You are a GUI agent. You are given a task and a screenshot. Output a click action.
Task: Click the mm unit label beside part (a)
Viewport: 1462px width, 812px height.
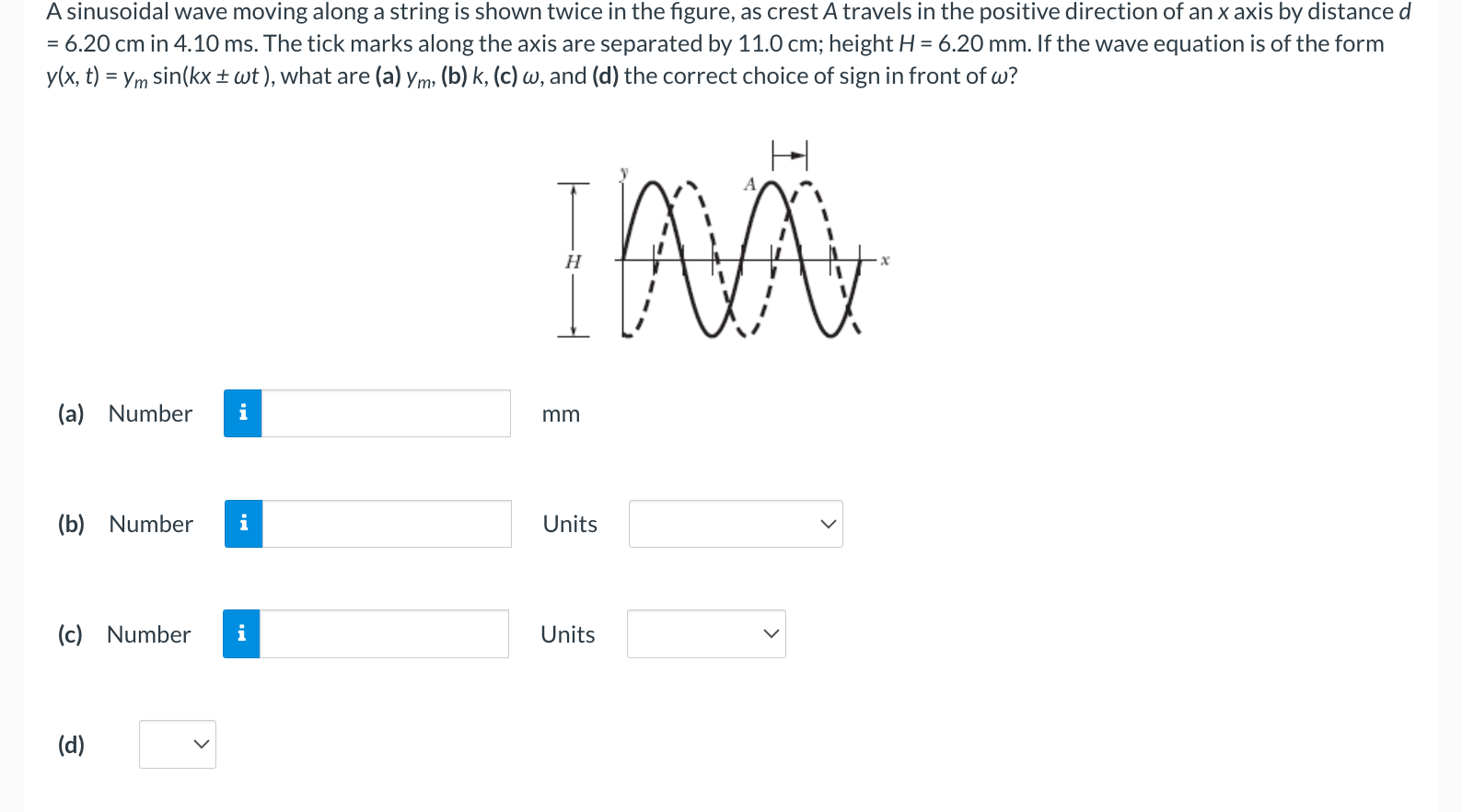(x=560, y=414)
